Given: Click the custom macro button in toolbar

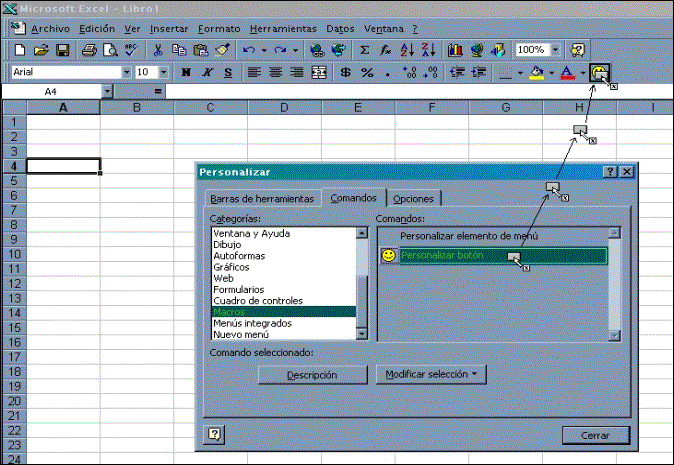Looking at the screenshot, I should pyautogui.click(x=600, y=72).
